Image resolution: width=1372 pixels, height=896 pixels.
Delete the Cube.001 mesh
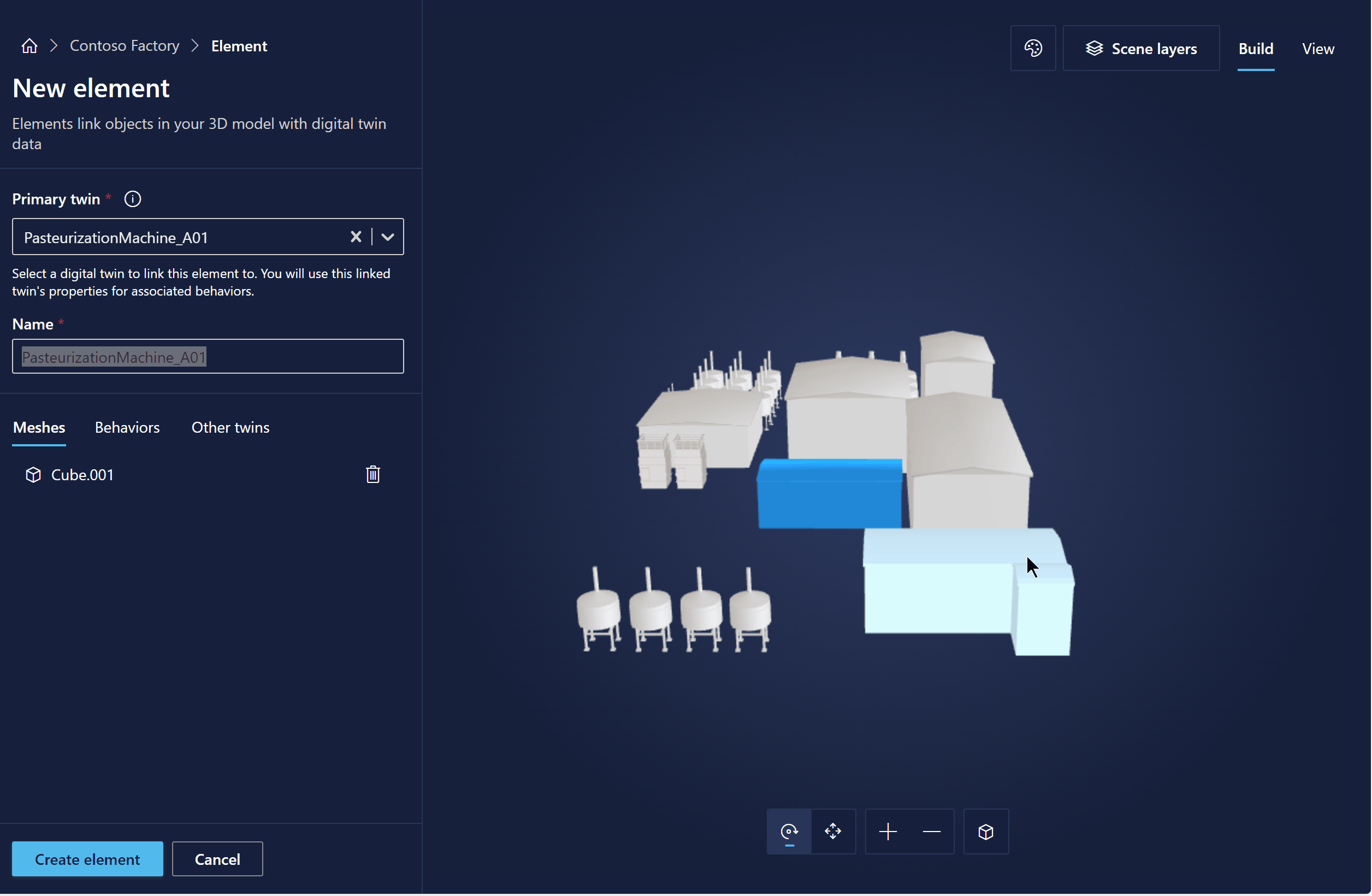tap(373, 474)
